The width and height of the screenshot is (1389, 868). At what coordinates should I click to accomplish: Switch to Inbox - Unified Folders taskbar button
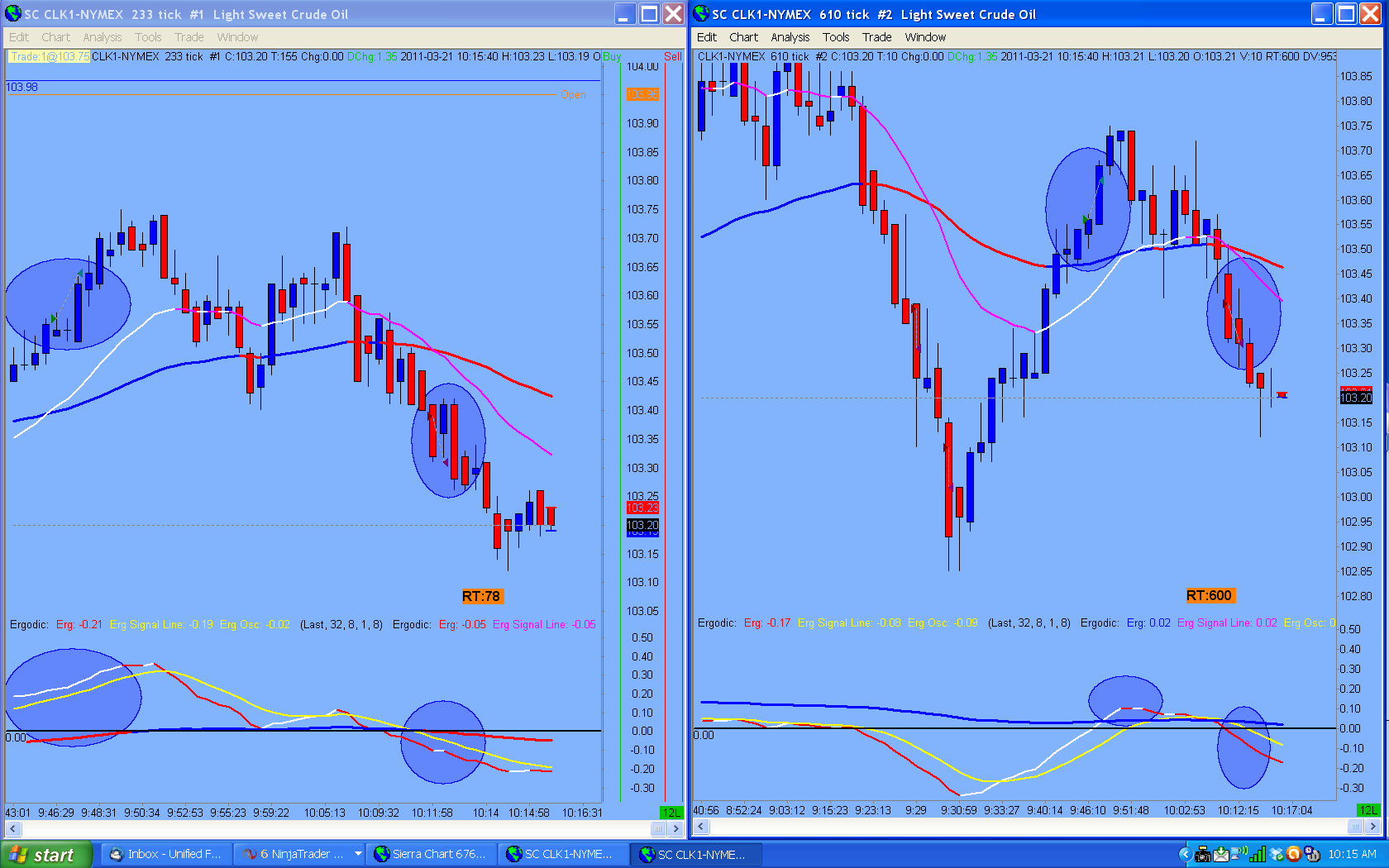[x=166, y=854]
